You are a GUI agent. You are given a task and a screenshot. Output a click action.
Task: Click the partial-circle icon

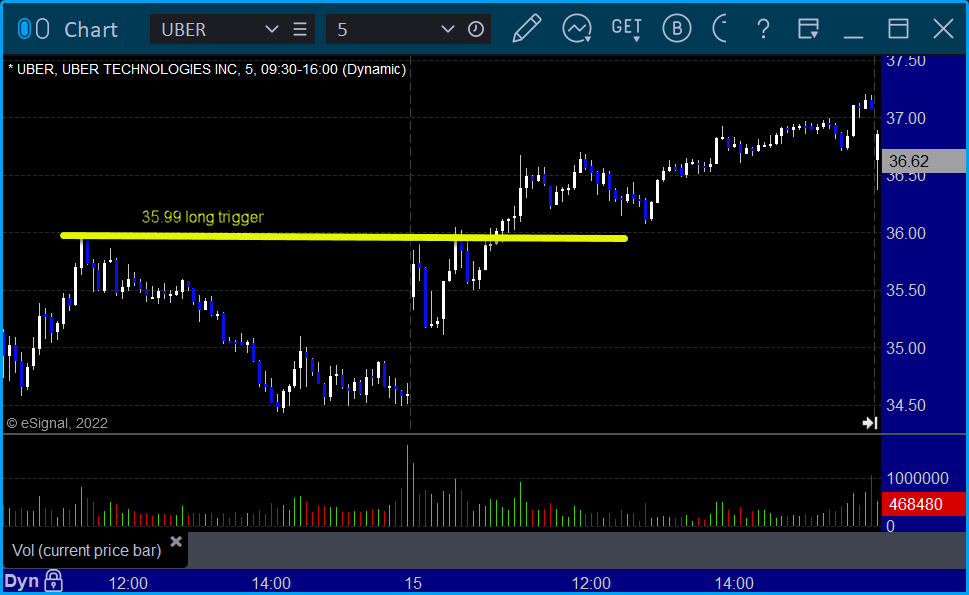(x=720, y=28)
